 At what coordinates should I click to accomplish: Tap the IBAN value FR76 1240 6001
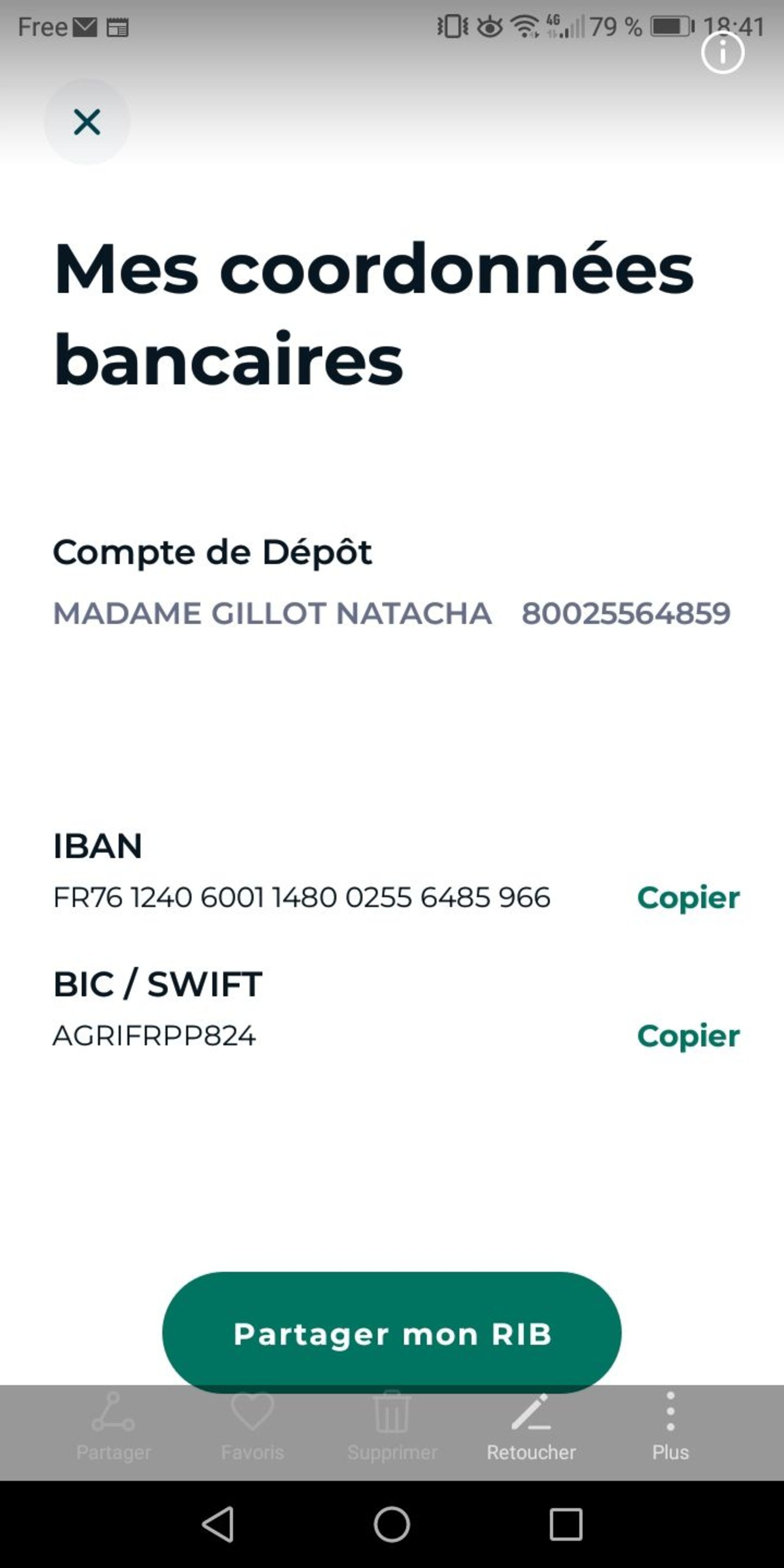[x=301, y=898]
